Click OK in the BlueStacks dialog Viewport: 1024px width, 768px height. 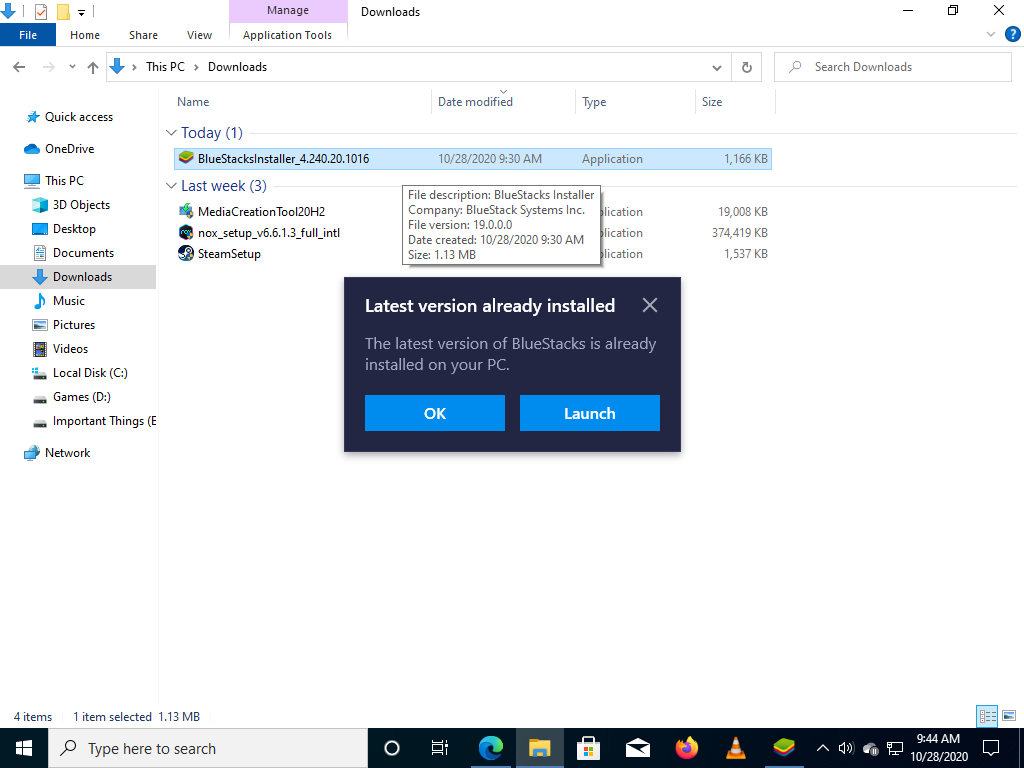pos(435,413)
